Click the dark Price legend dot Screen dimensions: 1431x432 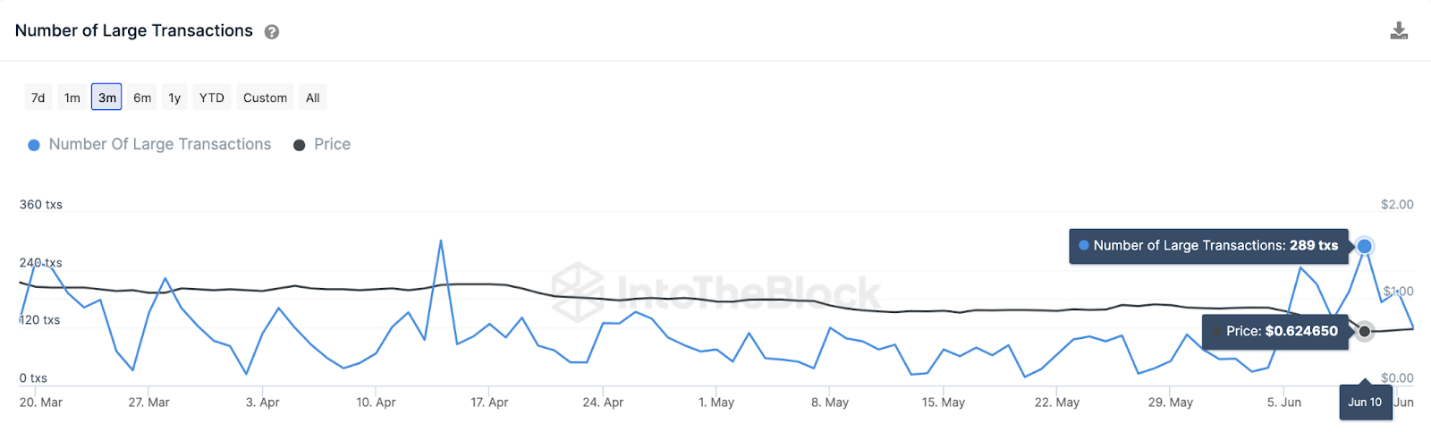tap(299, 145)
